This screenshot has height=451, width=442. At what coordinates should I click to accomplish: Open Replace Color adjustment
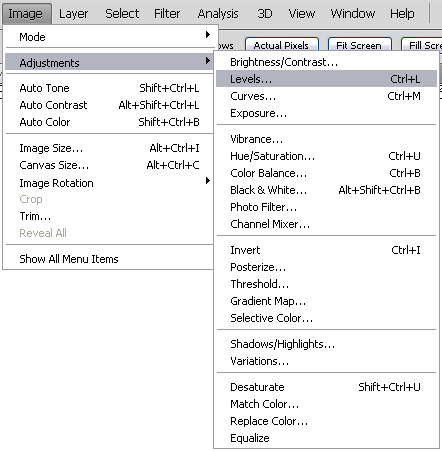[326, 421]
